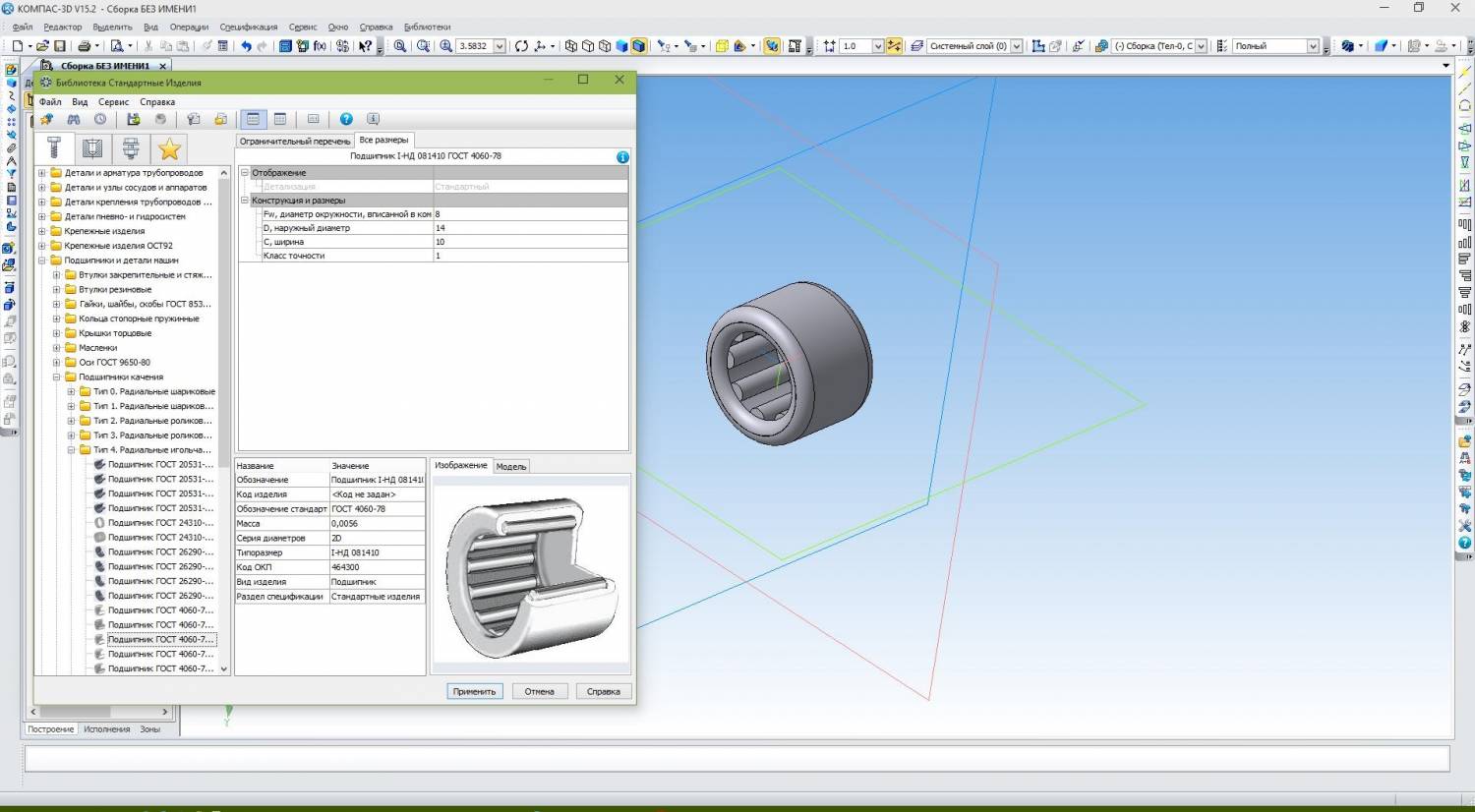
Task: Click the Rotate view icon
Action: tap(521, 46)
